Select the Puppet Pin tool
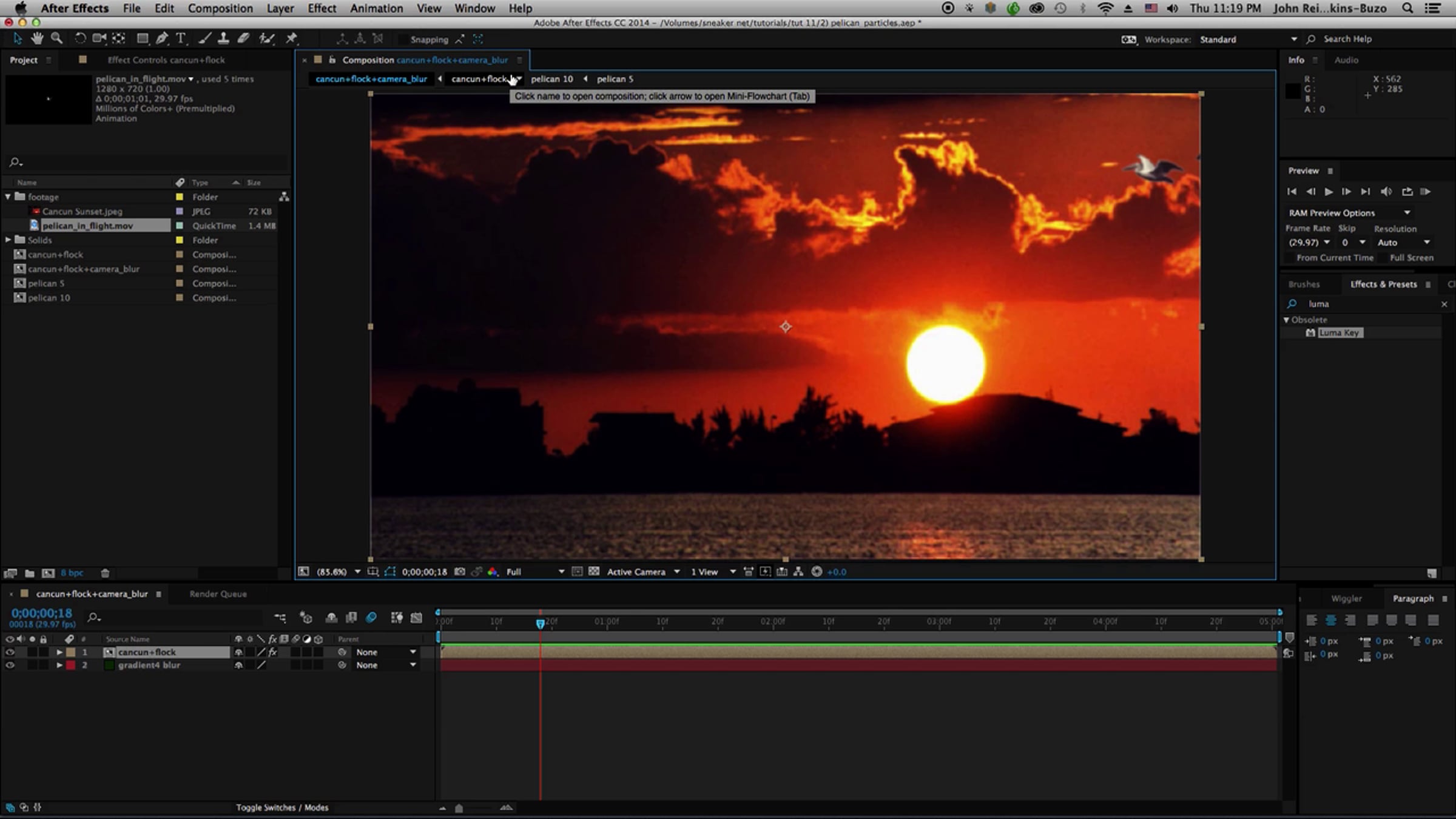Viewport: 1456px width, 819px height. [291, 39]
